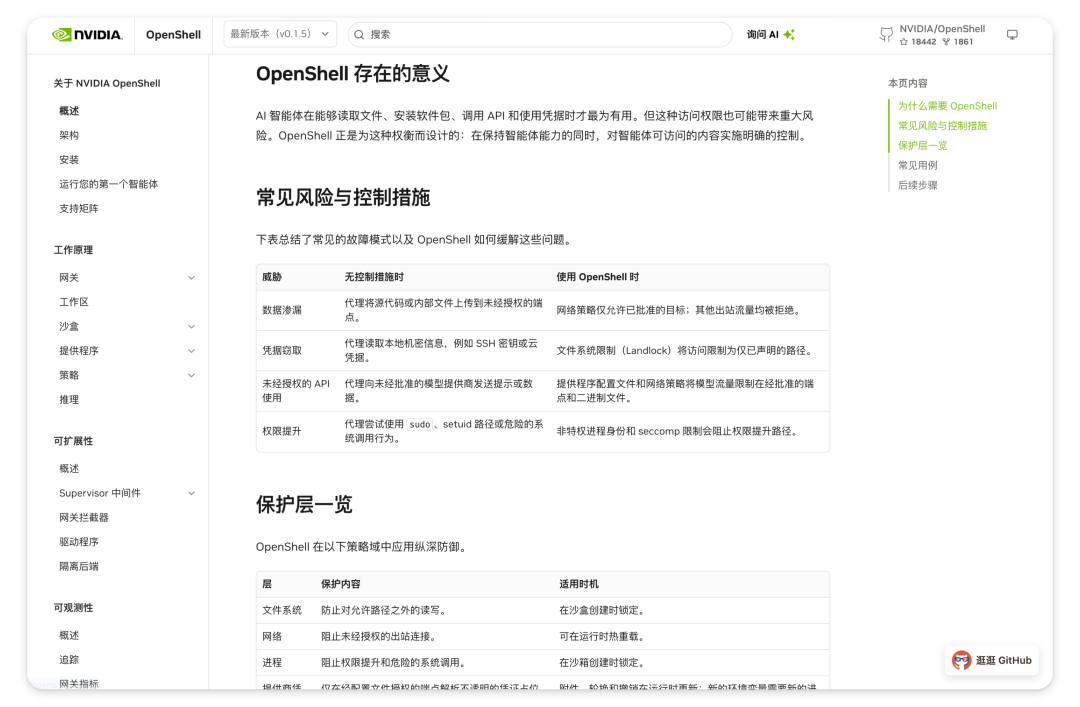Open the NVIDIA/OpenShell repository link
The width and height of the screenshot is (1080, 707).
point(942,29)
